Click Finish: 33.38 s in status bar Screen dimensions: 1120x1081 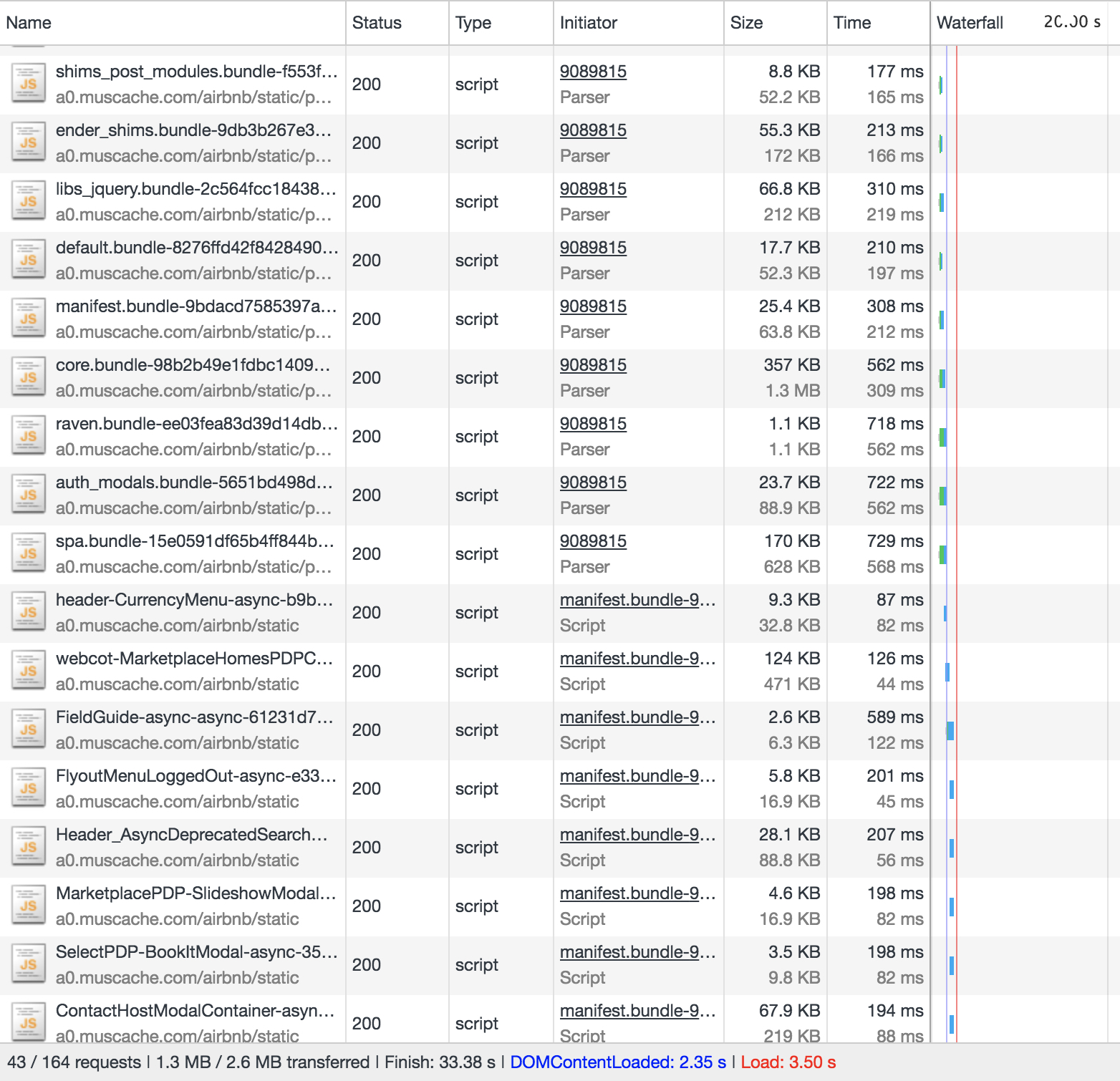coord(440,1062)
